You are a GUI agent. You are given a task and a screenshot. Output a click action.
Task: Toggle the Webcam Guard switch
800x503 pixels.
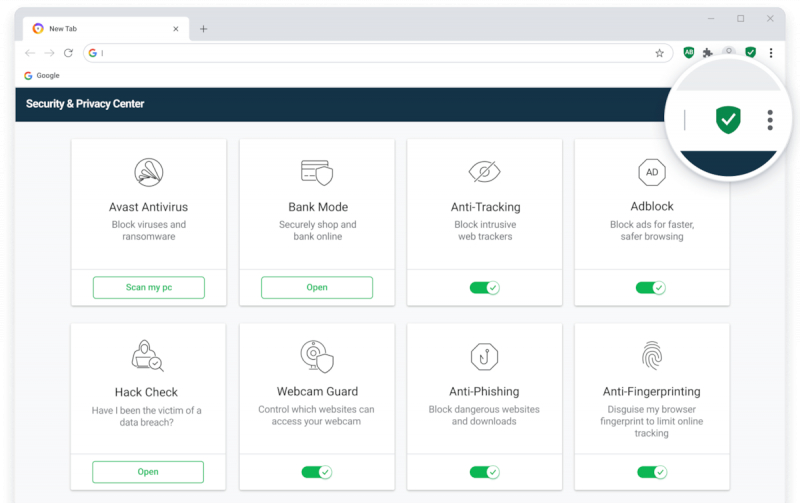pyautogui.click(x=317, y=472)
